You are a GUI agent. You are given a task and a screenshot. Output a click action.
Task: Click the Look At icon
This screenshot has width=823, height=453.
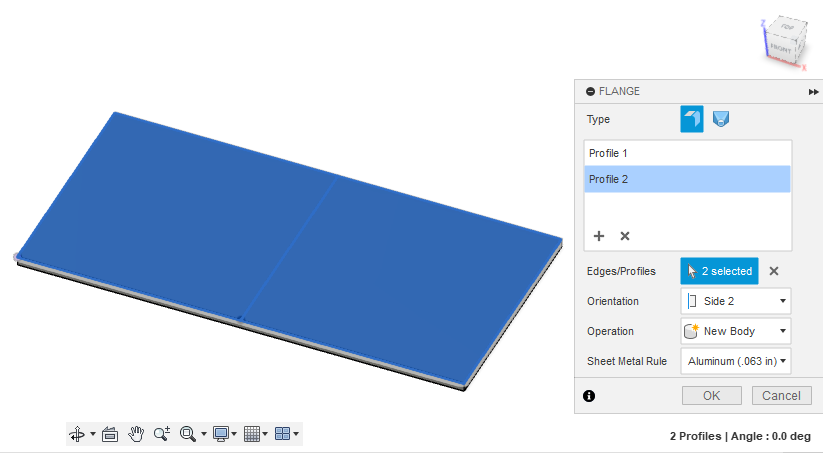click(110, 434)
